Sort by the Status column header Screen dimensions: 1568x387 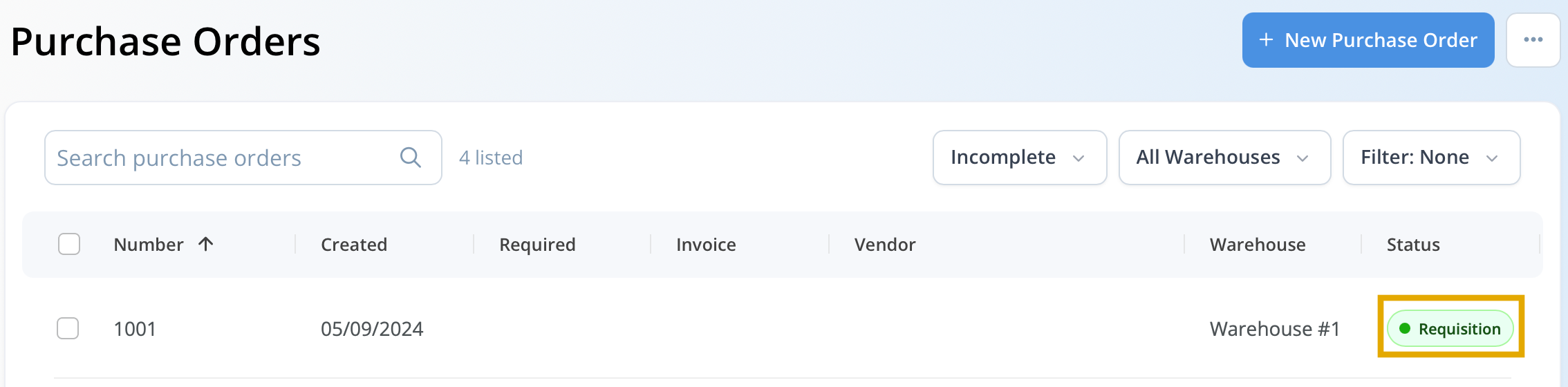coord(1413,245)
